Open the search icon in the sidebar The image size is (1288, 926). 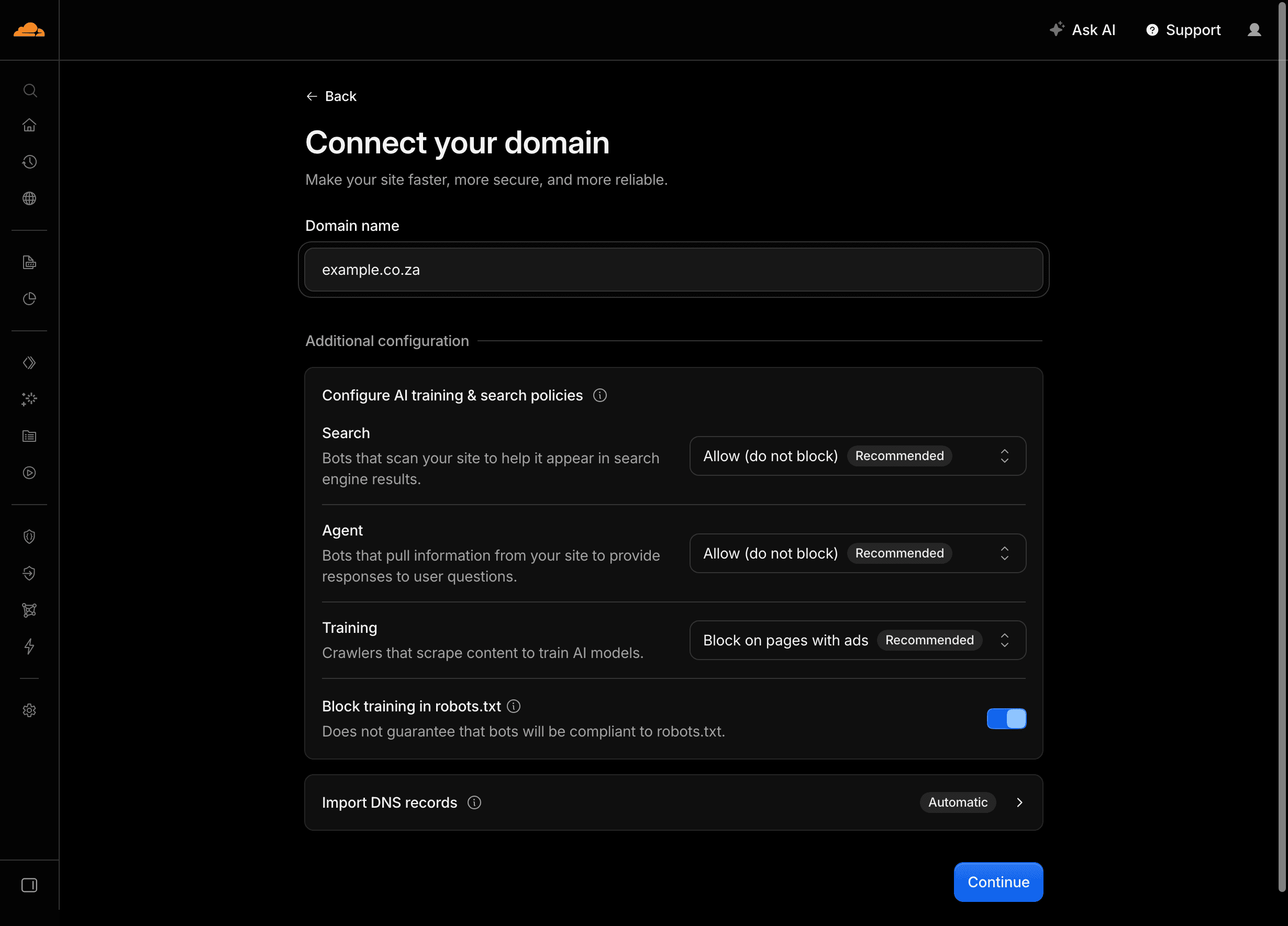coord(29,90)
